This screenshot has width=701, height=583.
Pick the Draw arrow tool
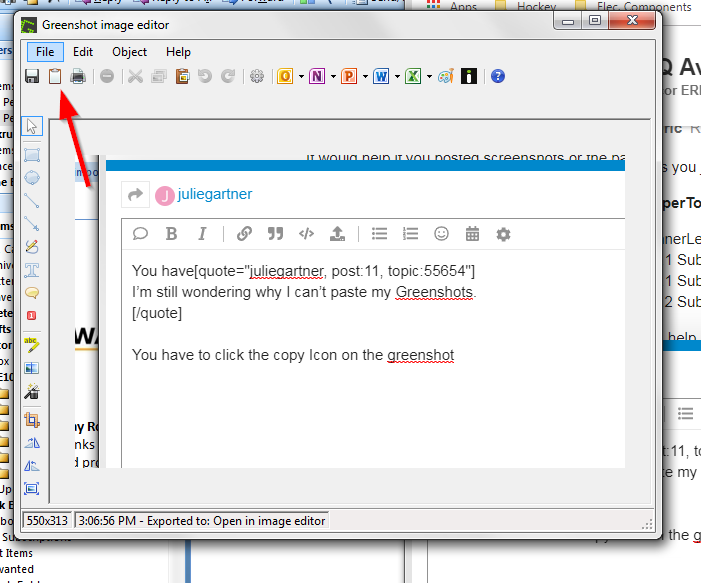pos(32,224)
